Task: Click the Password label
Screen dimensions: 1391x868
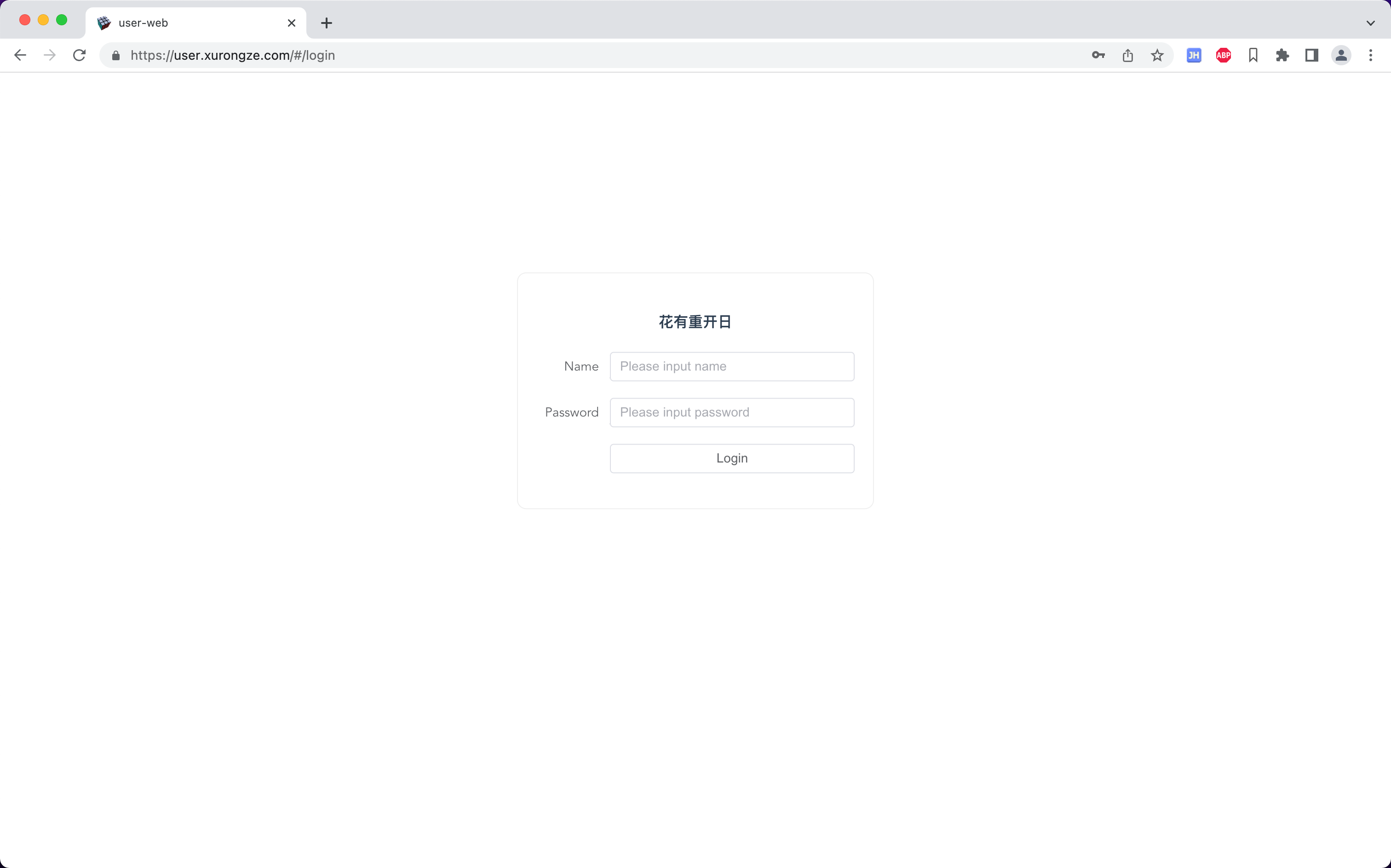Action: point(571,412)
